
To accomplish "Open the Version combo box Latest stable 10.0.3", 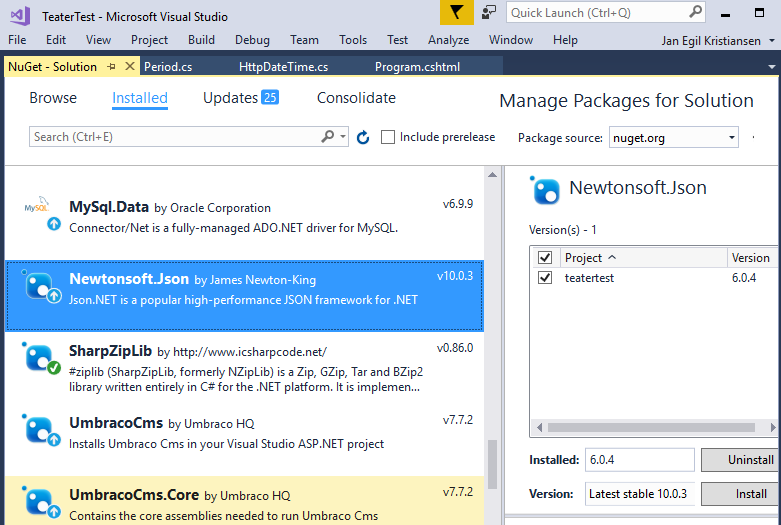I will [640, 494].
